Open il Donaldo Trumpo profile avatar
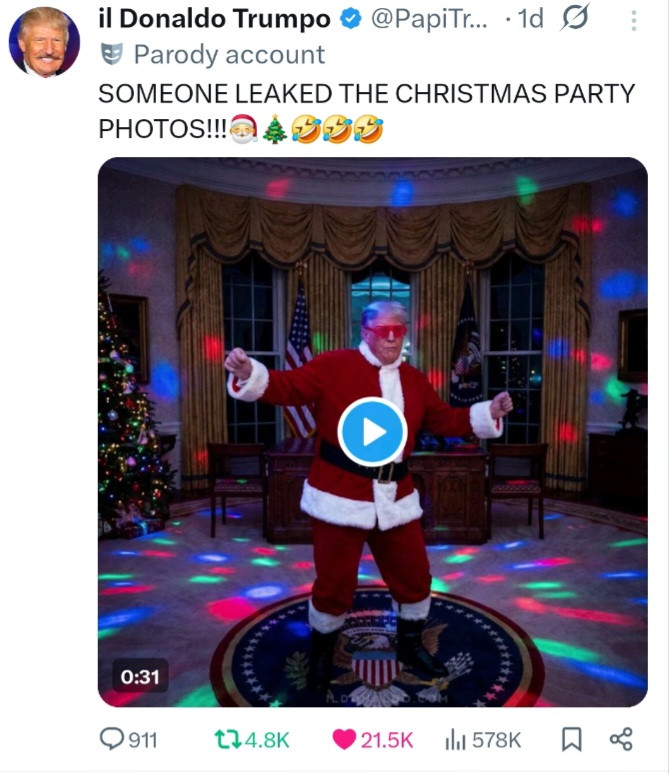 point(44,42)
